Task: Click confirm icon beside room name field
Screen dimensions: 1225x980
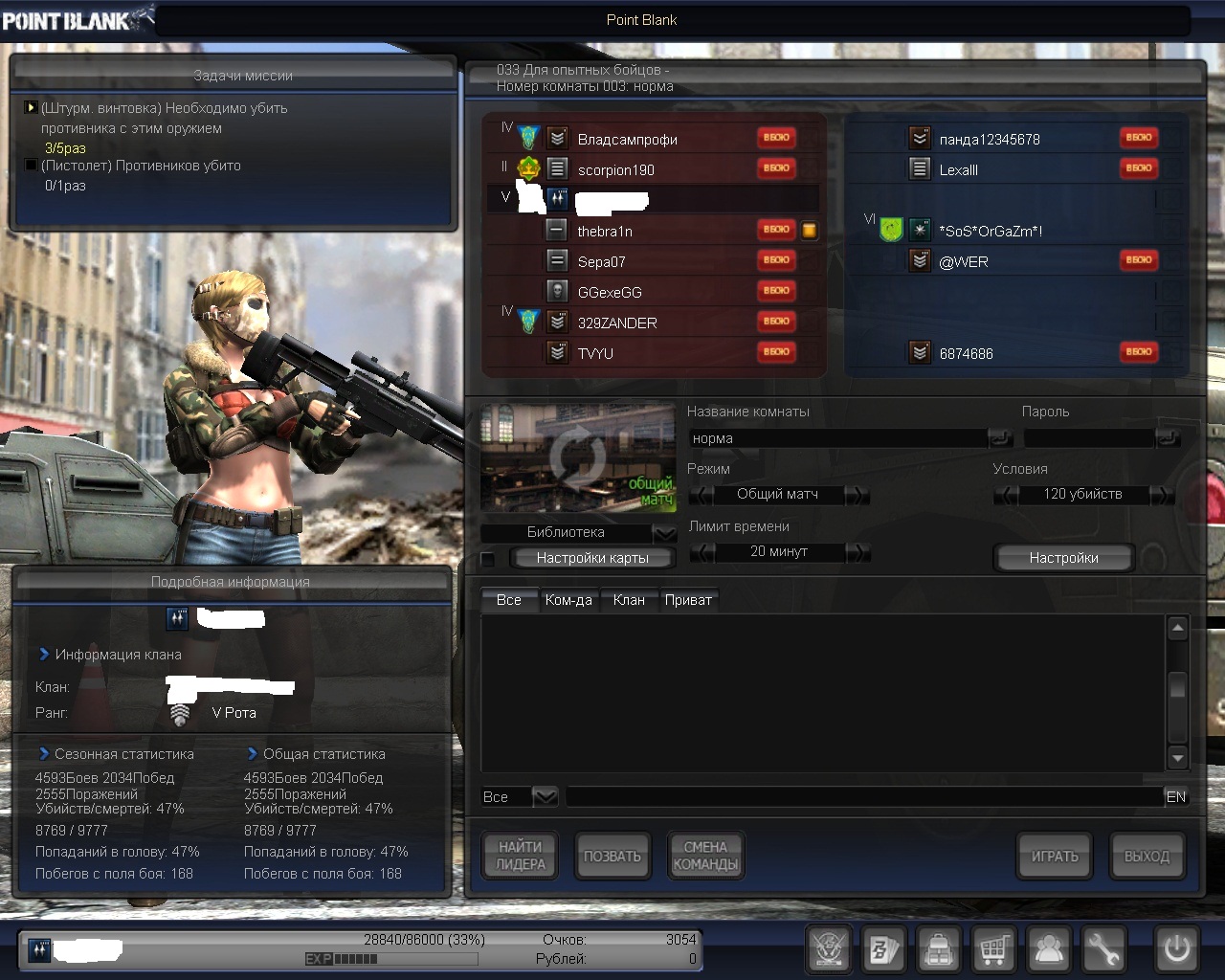Action: (1000, 438)
